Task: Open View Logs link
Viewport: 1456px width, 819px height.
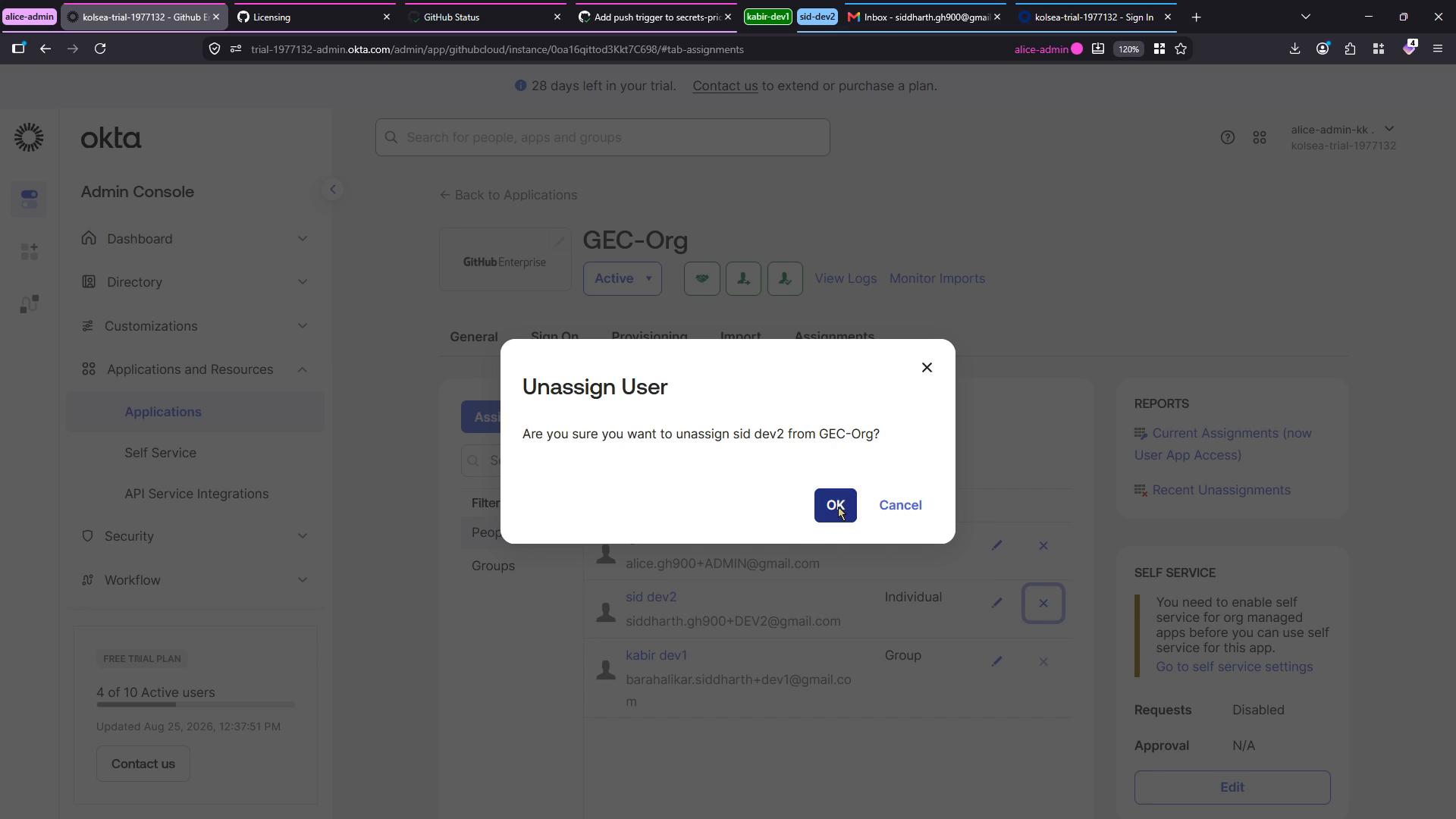Action: tap(846, 278)
